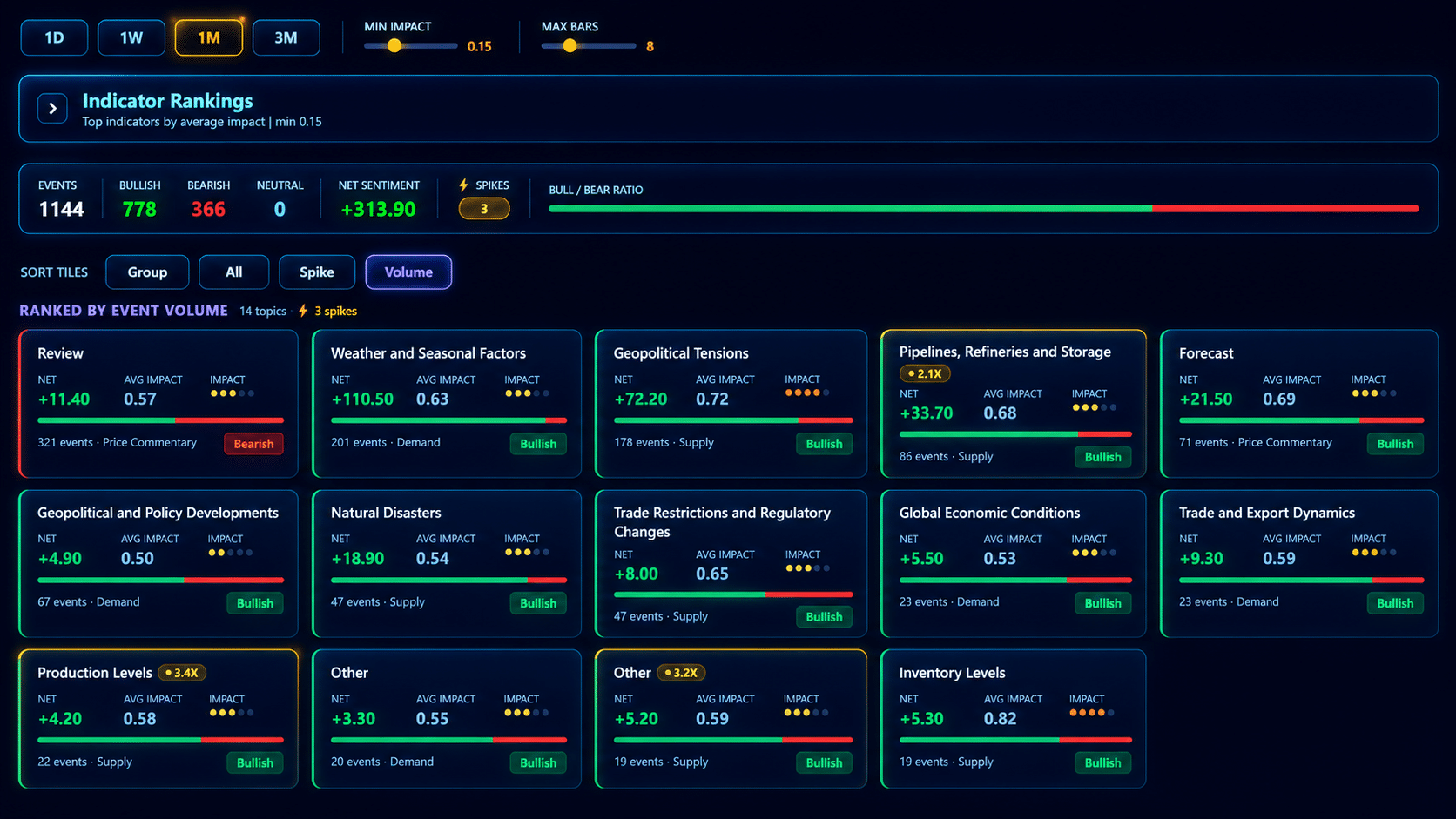
Task: Click the spikes count badge showing 3
Action: click(484, 209)
